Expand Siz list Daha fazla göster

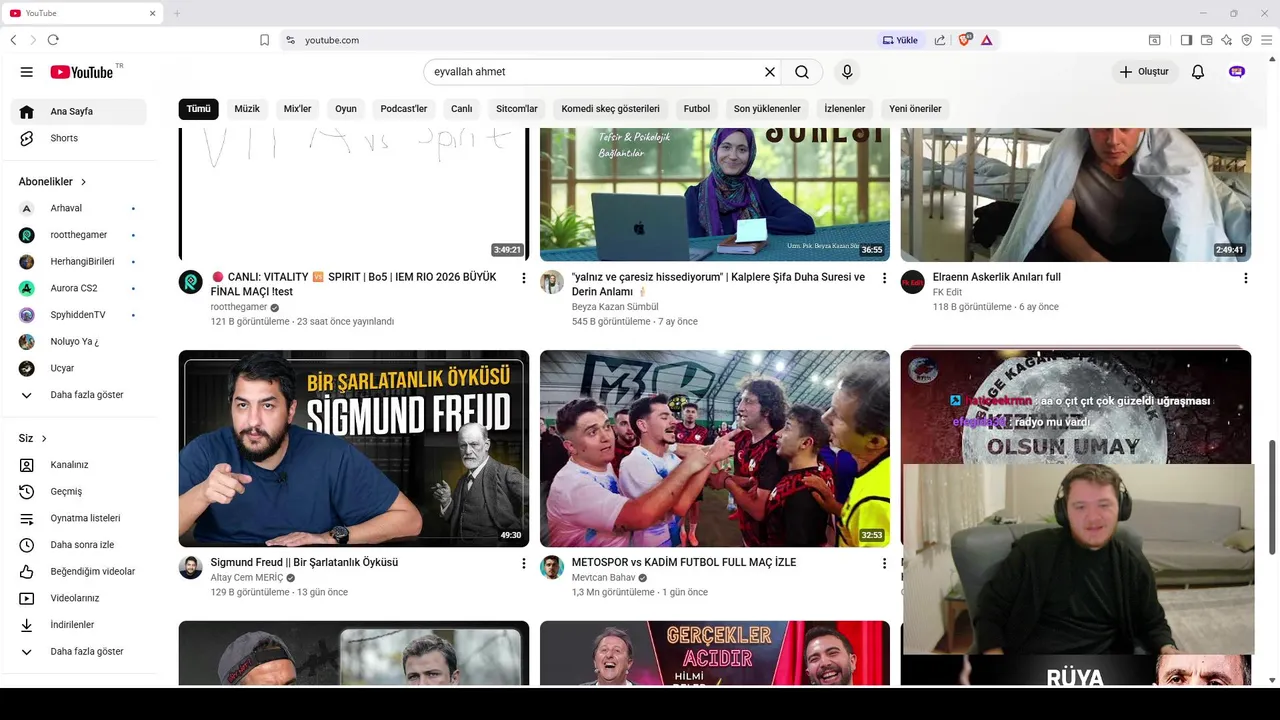click(x=78, y=651)
